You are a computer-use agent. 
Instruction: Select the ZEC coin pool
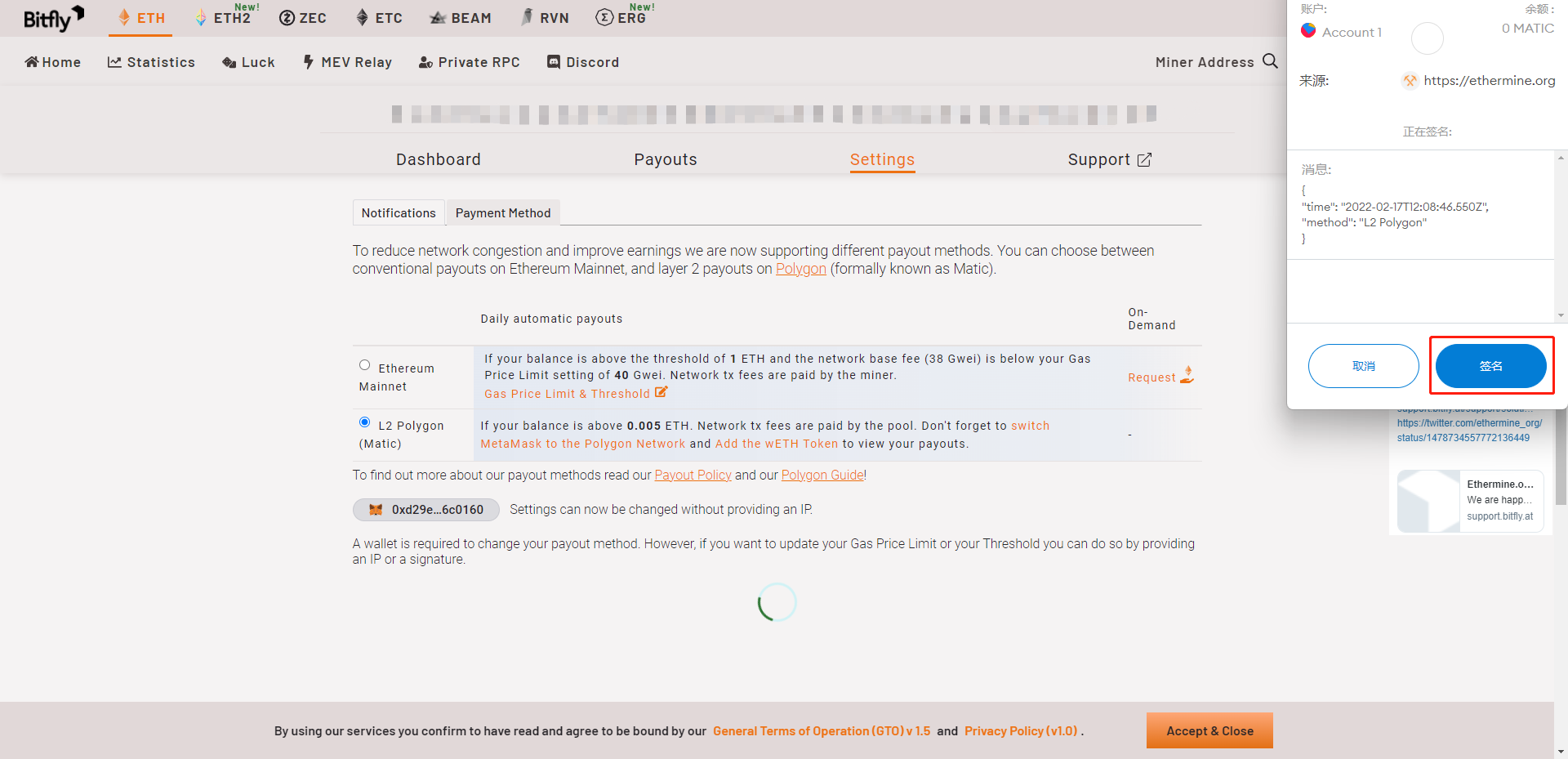coord(302,18)
